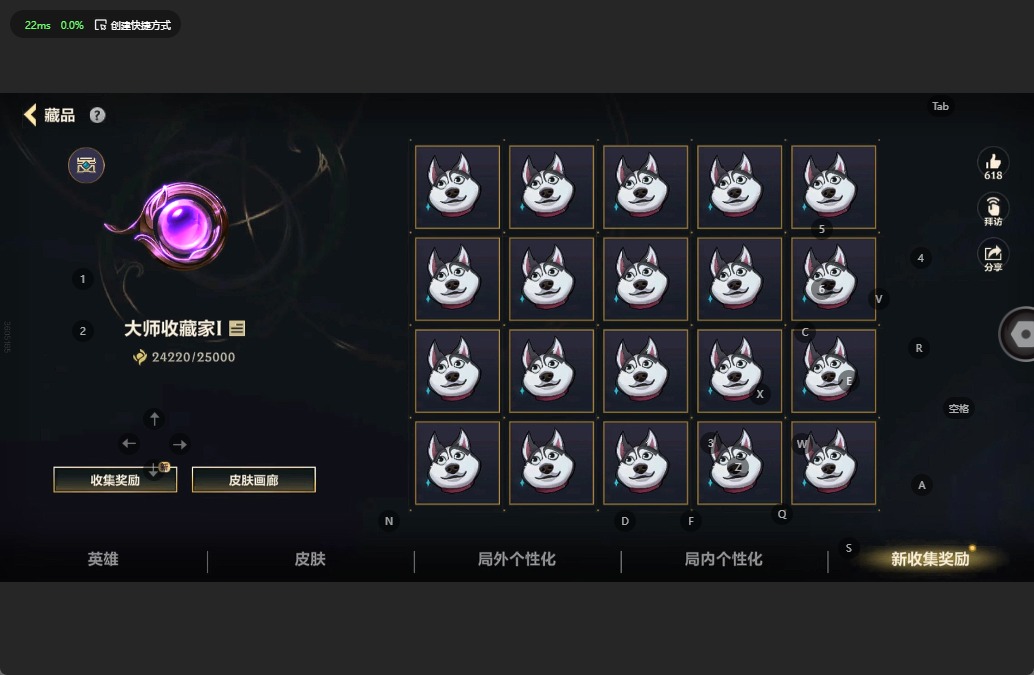Tap the 拜访 visit icon

click(993, 210)
